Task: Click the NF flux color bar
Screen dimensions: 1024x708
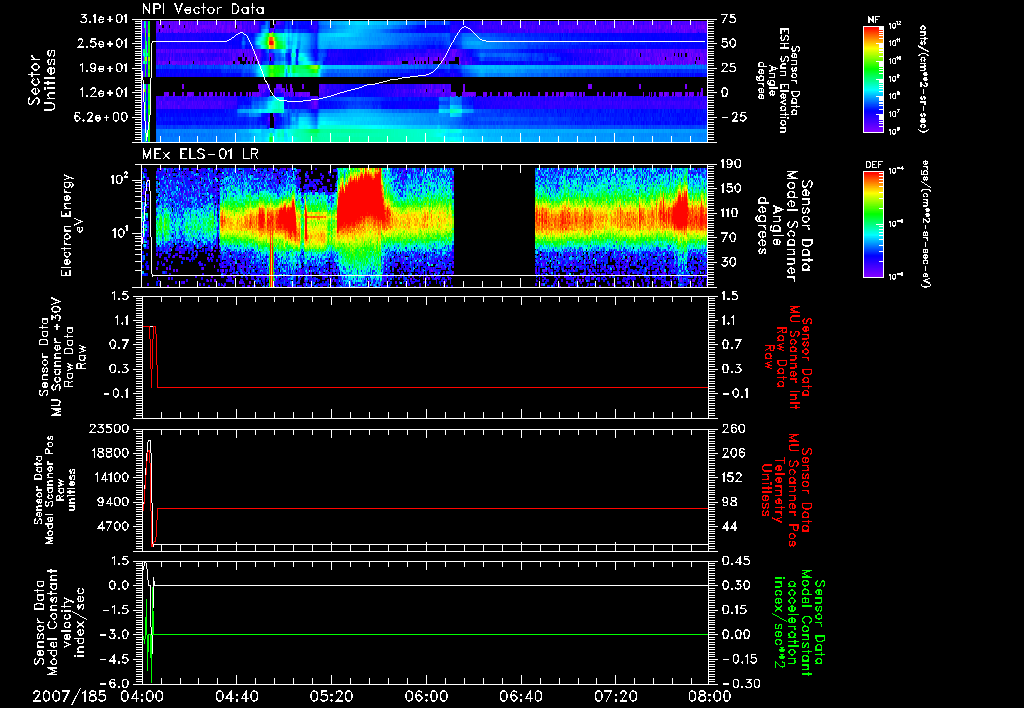Action: [x=874, y=78]
